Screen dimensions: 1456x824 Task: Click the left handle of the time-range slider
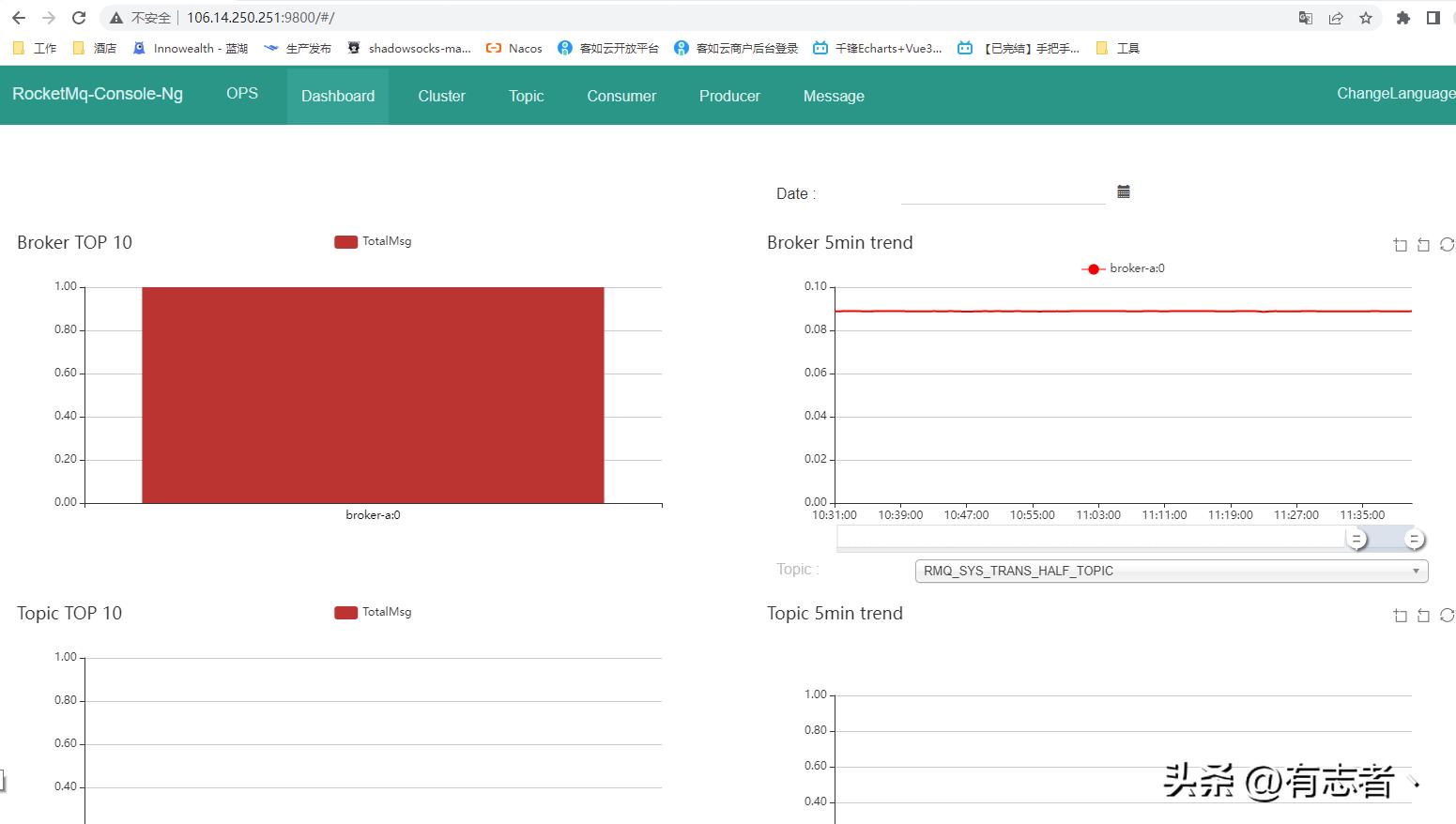coord(1356,539)
